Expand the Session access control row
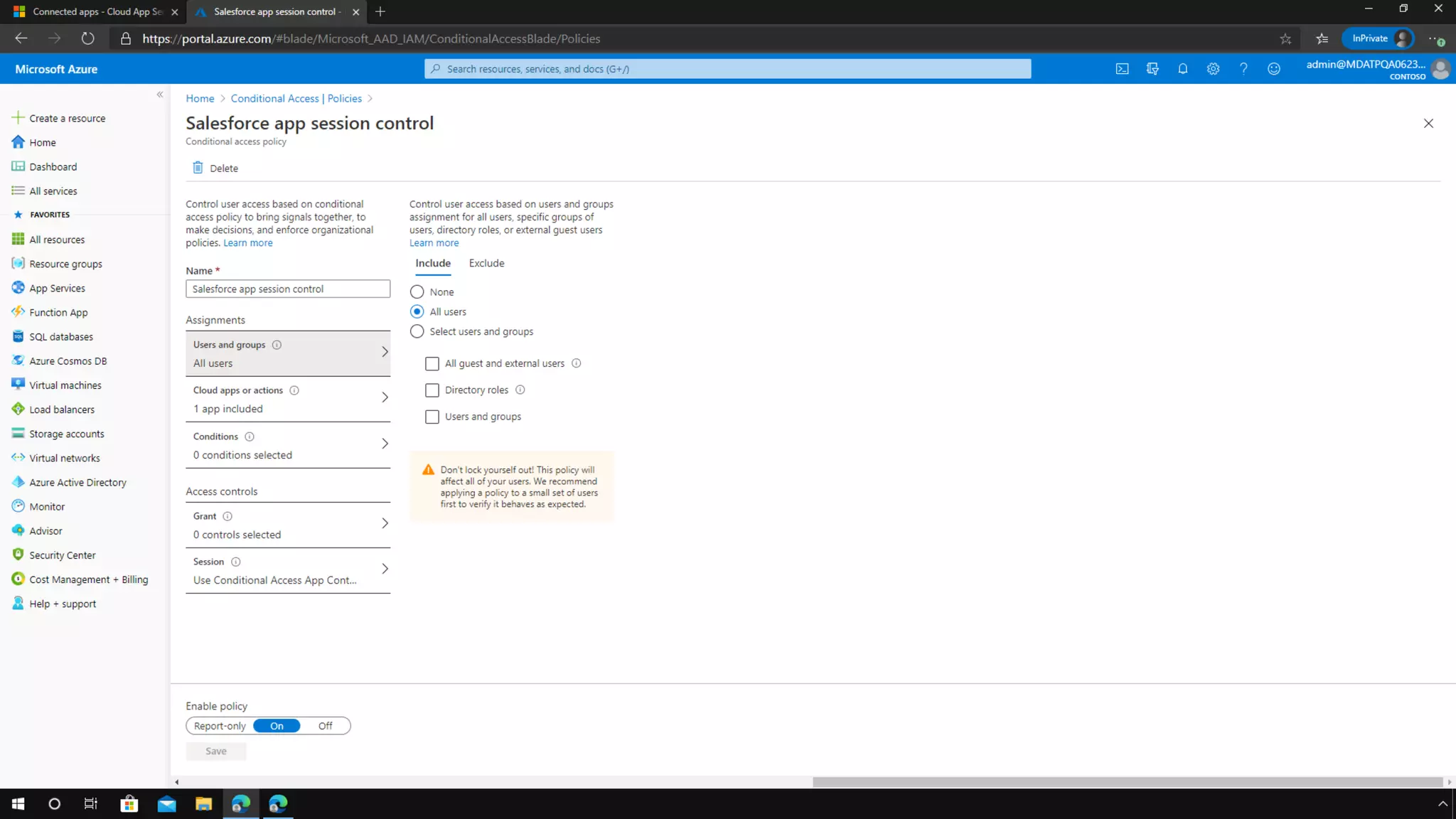1456x819 pixels. [288, 570]
